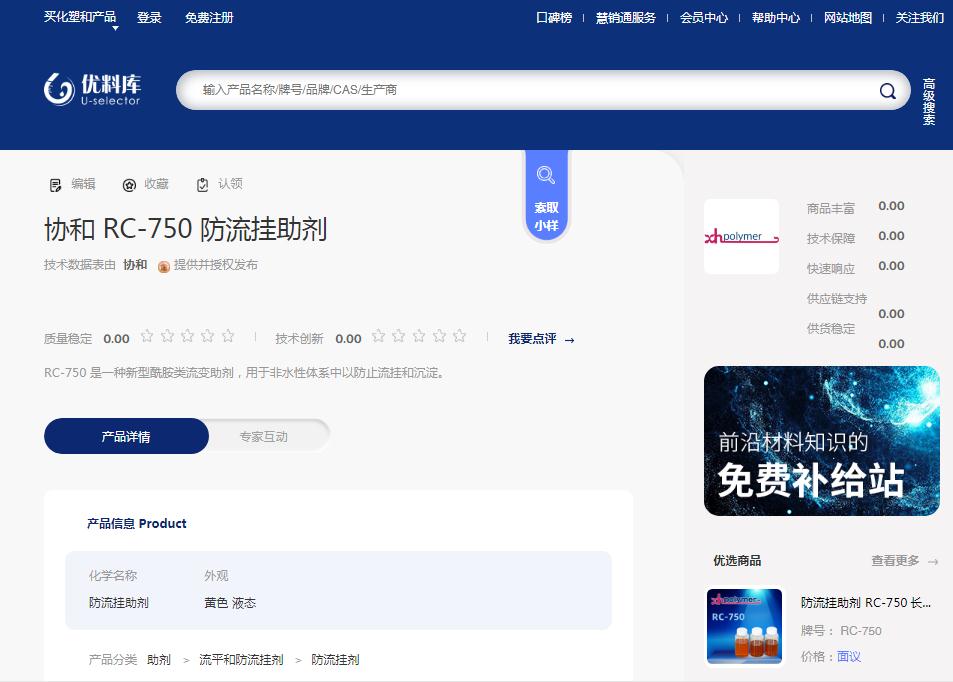
Task: Click the 编辑 text label
Action: point(83,184)
